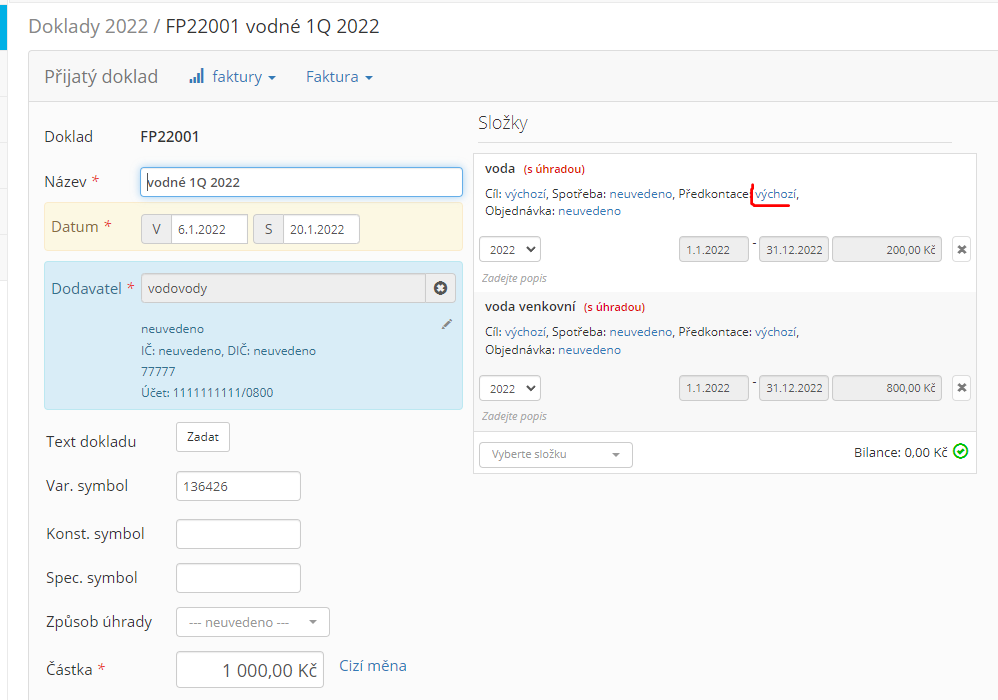
Task: Click the Částka amount field
Action: tap(250, 669)
